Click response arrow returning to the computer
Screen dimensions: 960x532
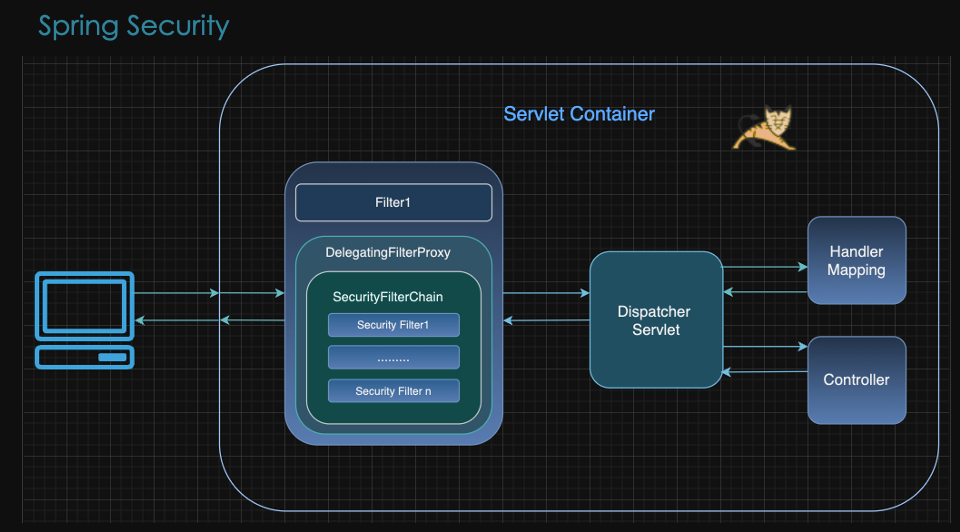[176, 320]
